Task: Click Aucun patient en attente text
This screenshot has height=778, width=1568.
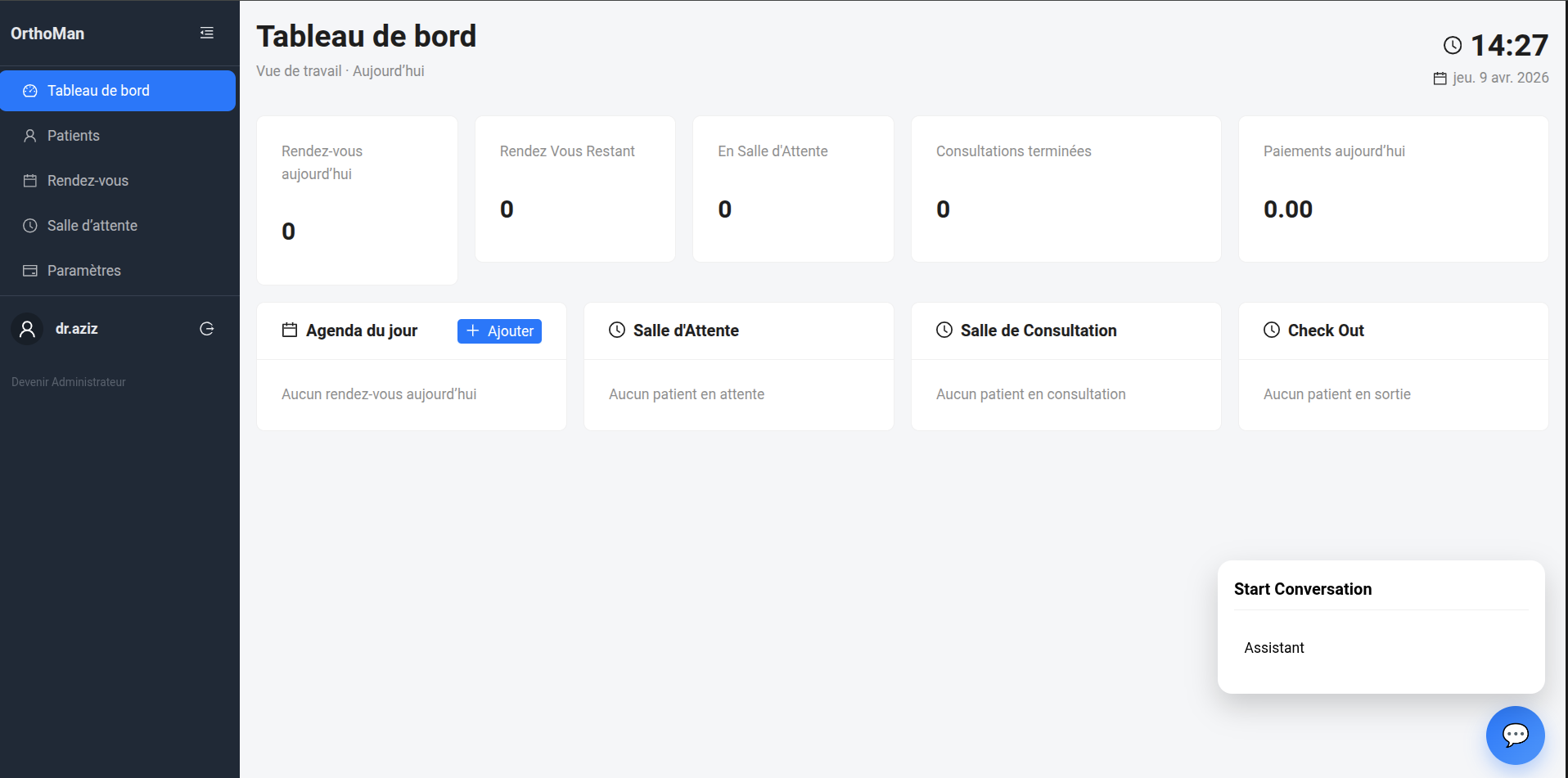Action: click(687, 394)
